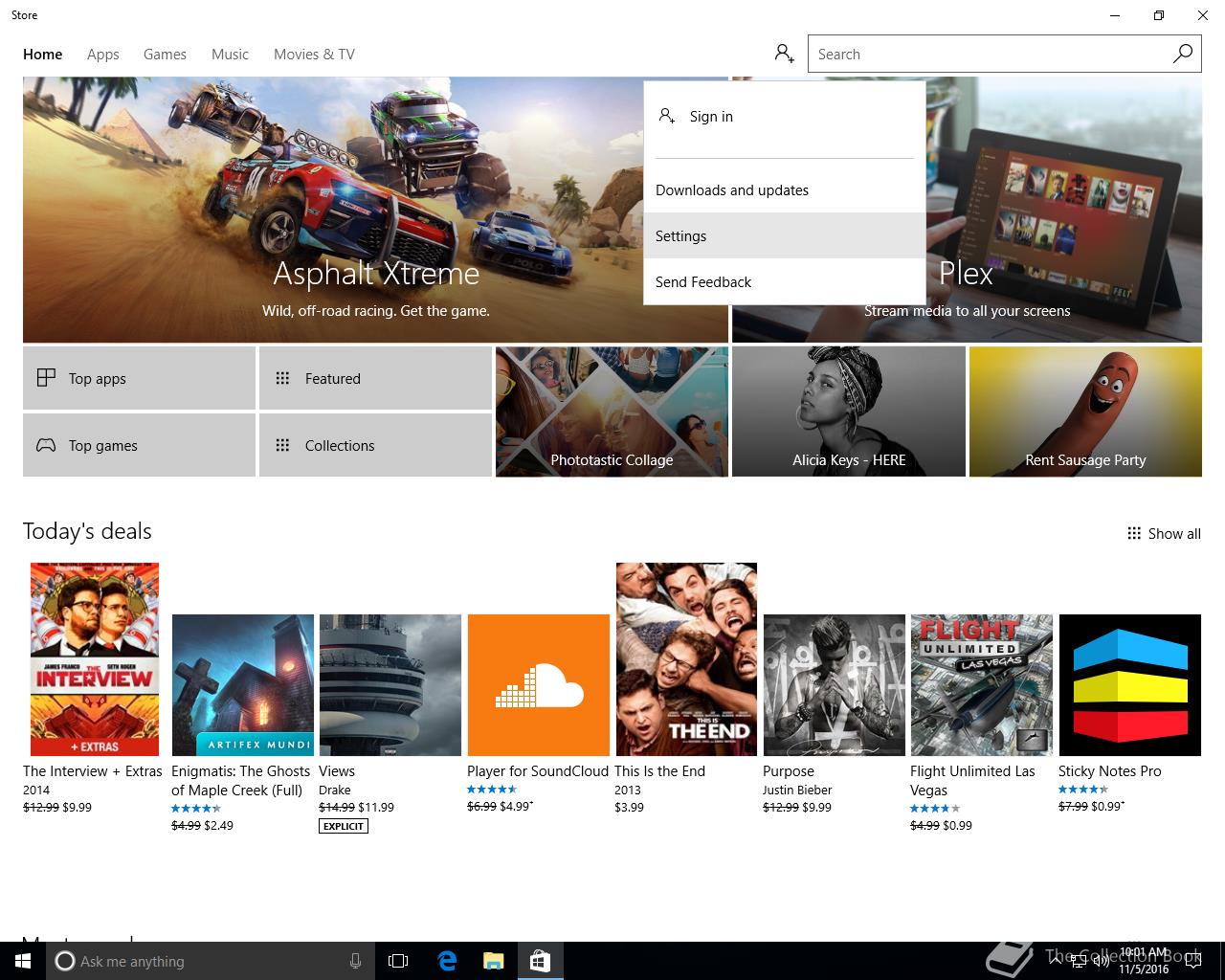Viewport: 1225px width, 980px height.
Task: Open the Windows Start menu
Action: coord(23,961)
